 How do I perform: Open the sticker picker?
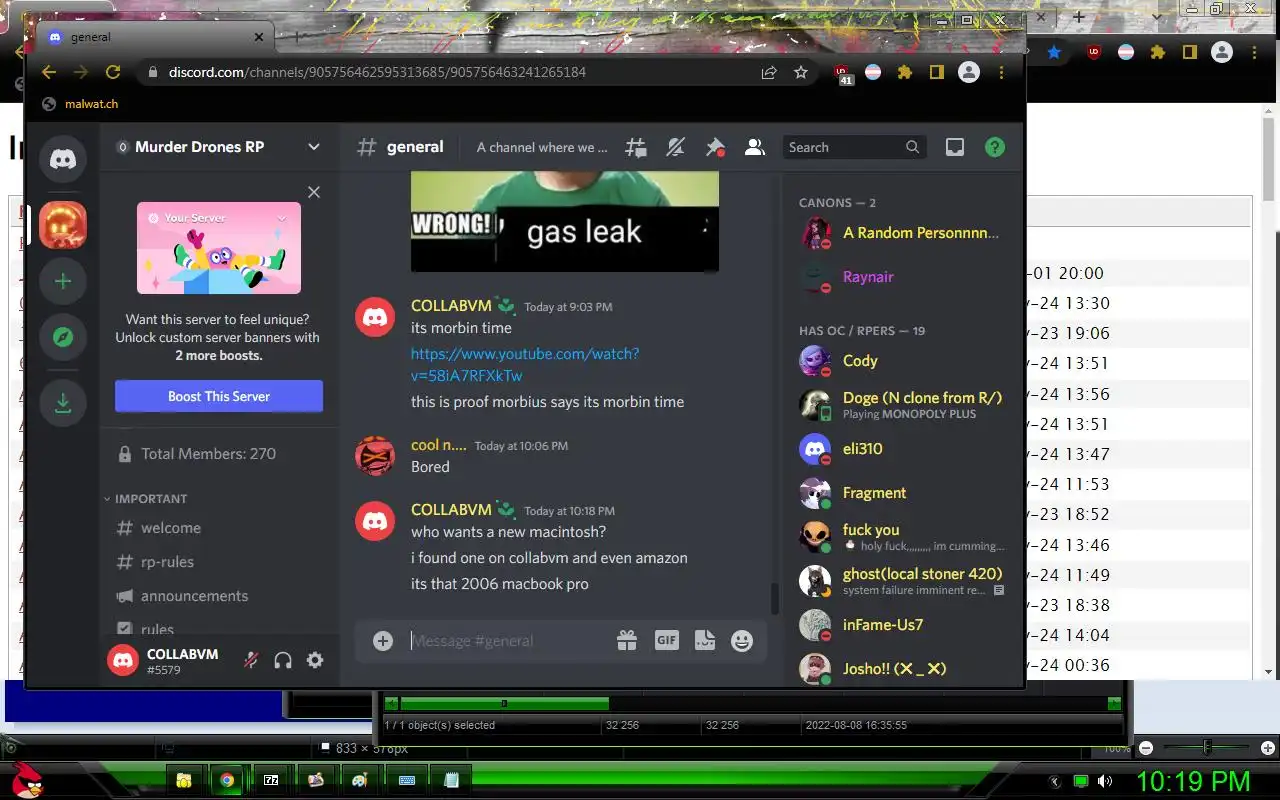704,641
